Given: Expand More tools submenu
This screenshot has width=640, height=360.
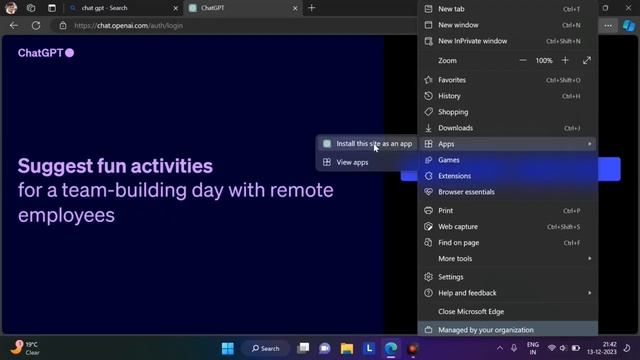Looking at the screenshot, I should pos(507,258).
